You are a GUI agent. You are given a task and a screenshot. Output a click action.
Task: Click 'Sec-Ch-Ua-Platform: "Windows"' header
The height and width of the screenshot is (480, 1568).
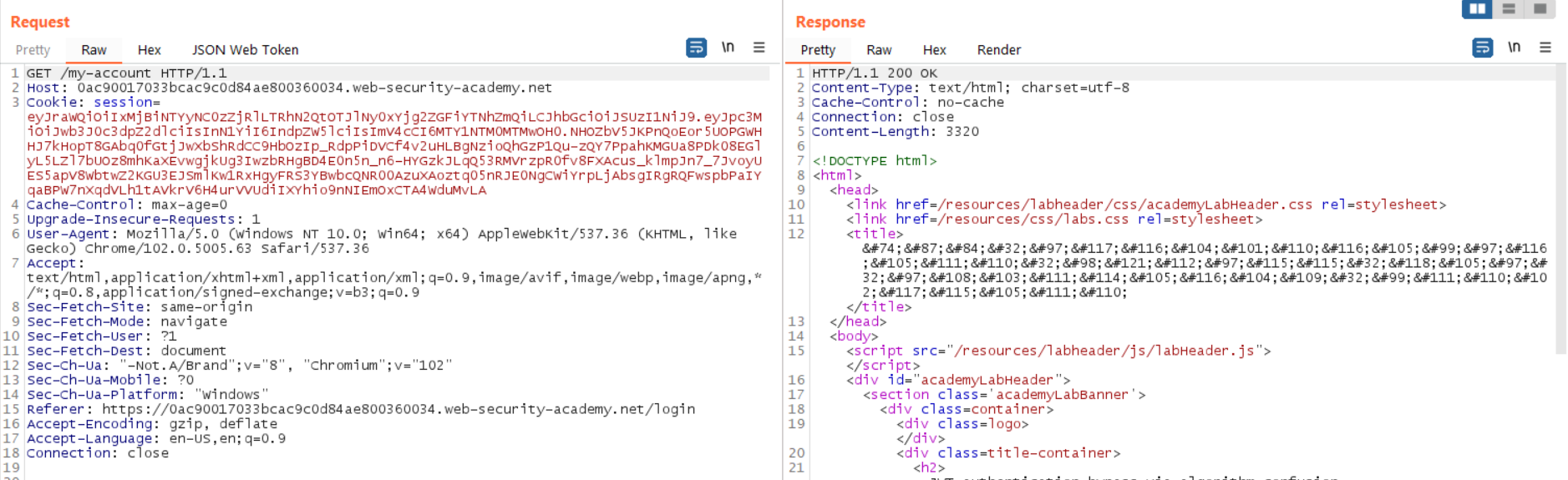click(147, 395)
